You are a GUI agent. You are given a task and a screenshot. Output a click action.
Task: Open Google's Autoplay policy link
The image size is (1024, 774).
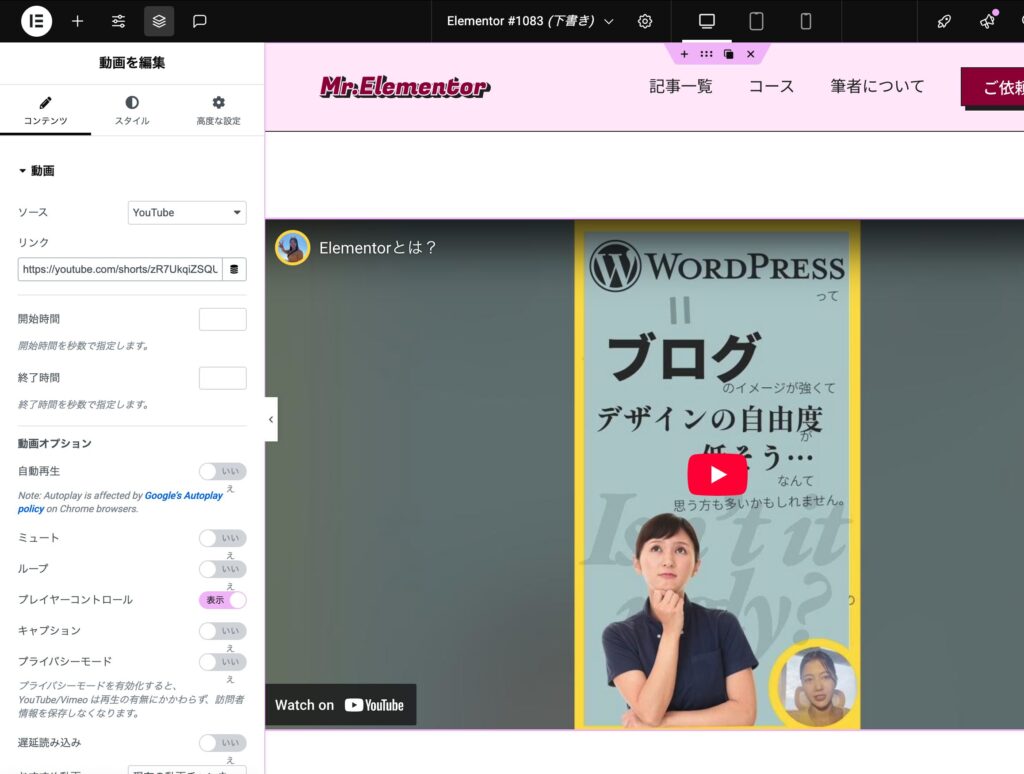click(183, 496)
